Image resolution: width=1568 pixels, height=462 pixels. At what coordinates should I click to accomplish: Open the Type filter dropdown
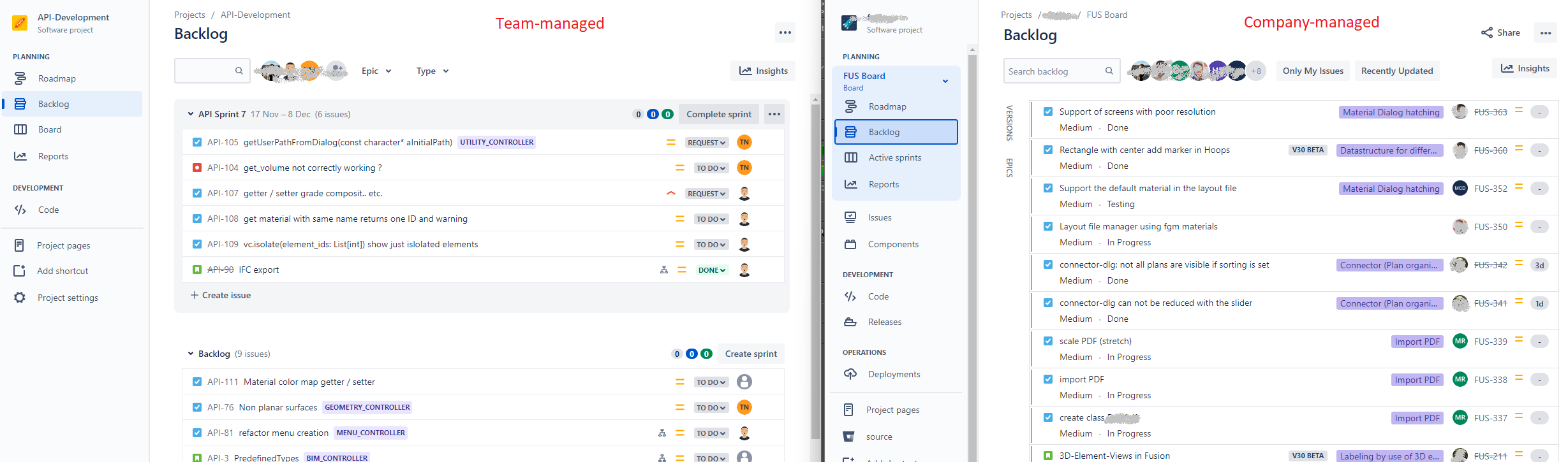(433, 71)
